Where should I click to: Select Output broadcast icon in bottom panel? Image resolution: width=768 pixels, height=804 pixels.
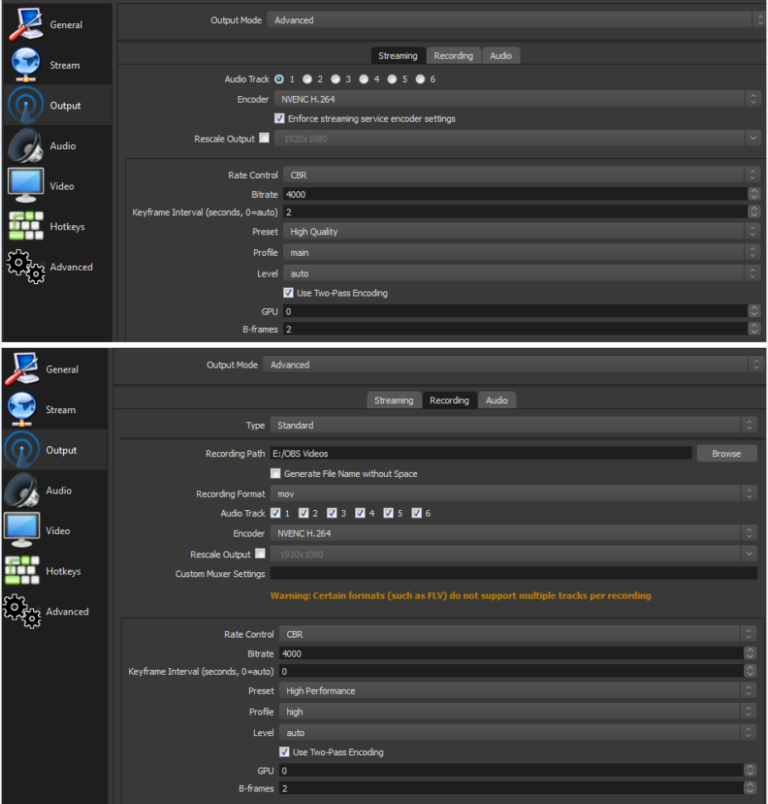point(22,450)
